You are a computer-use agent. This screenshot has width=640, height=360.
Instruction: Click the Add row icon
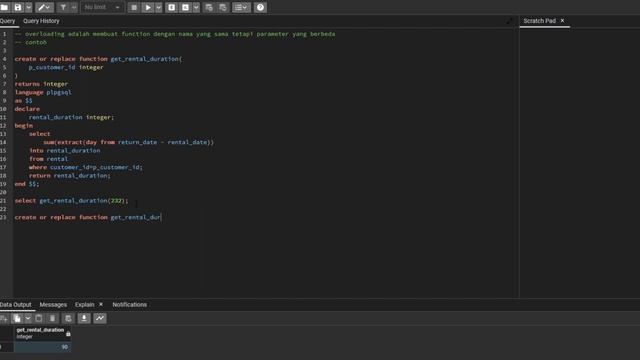click(4, 318)
